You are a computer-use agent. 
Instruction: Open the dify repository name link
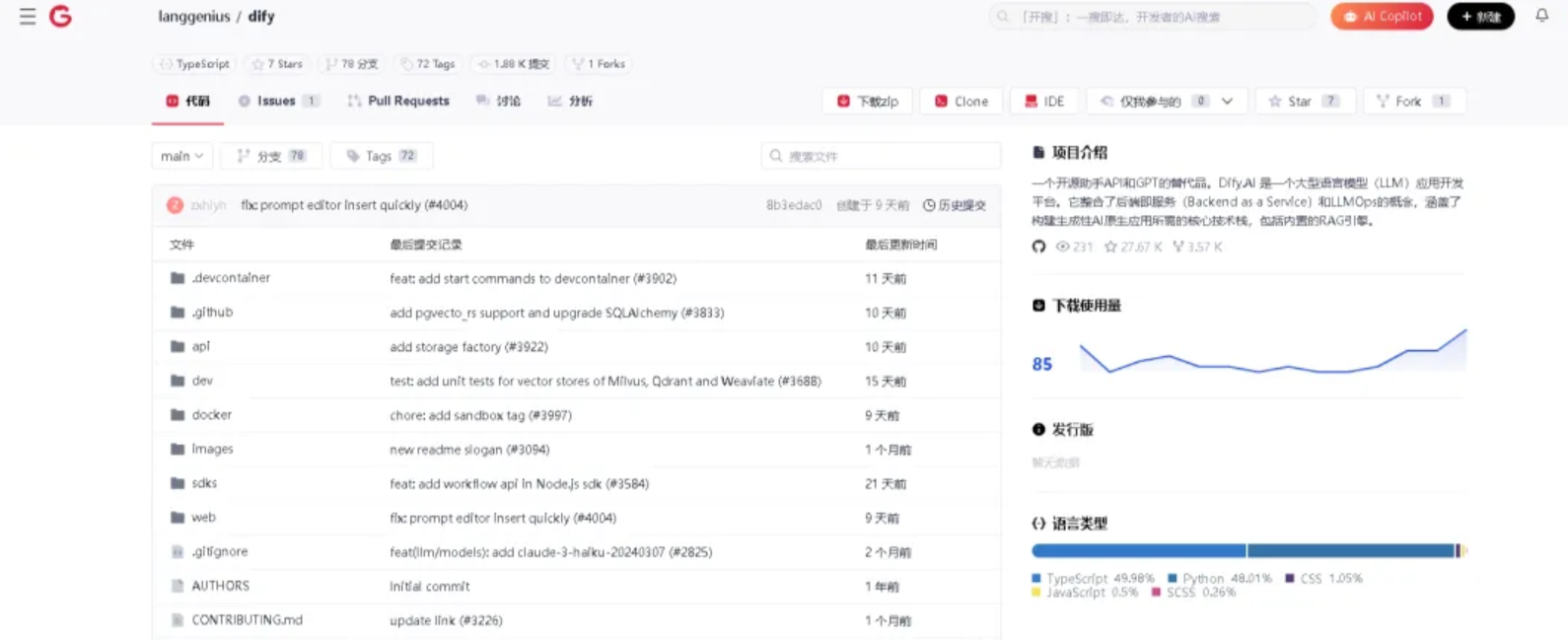pyautogui.click(x=261, y=17)
